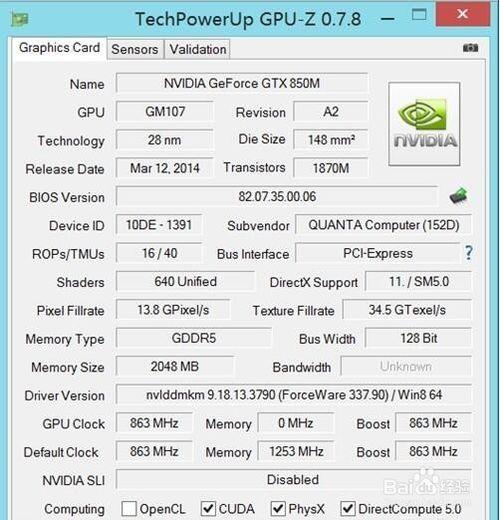Click the Release Date value Mar 12, 2014
The image size is (500, 520).
tap(165, 168)
